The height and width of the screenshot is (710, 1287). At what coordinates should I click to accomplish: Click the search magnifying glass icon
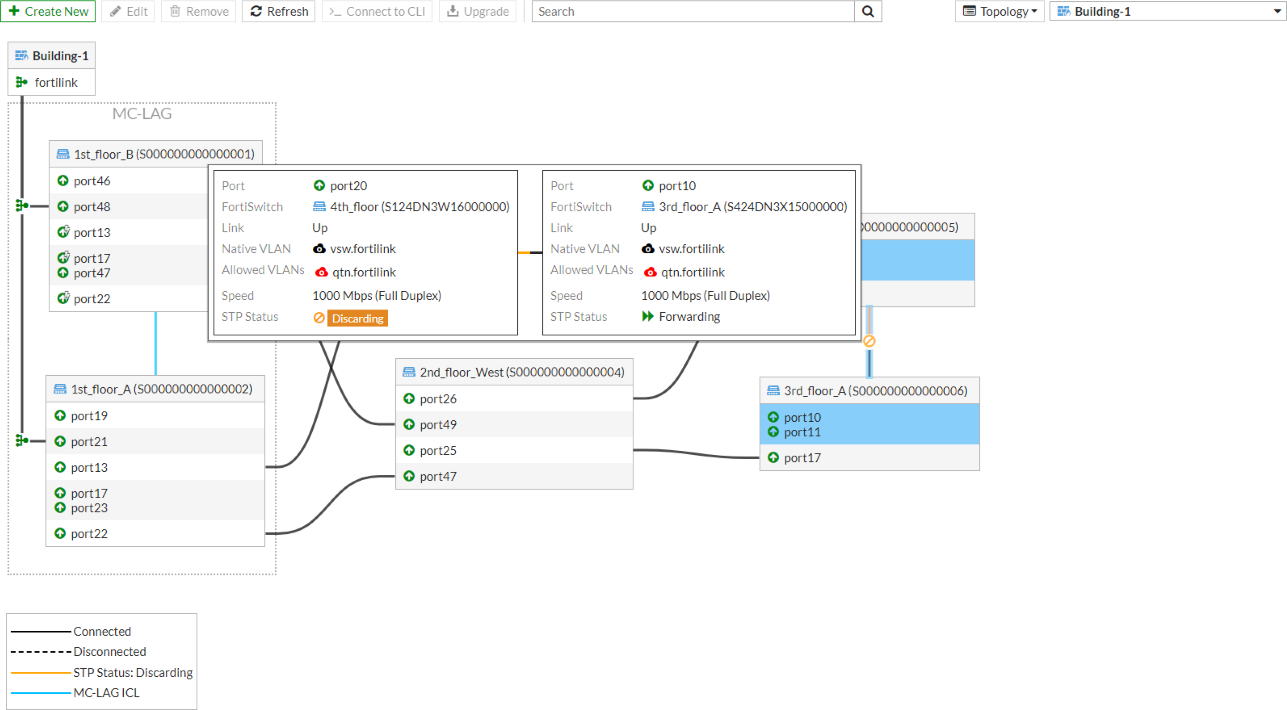pos(867,11)
